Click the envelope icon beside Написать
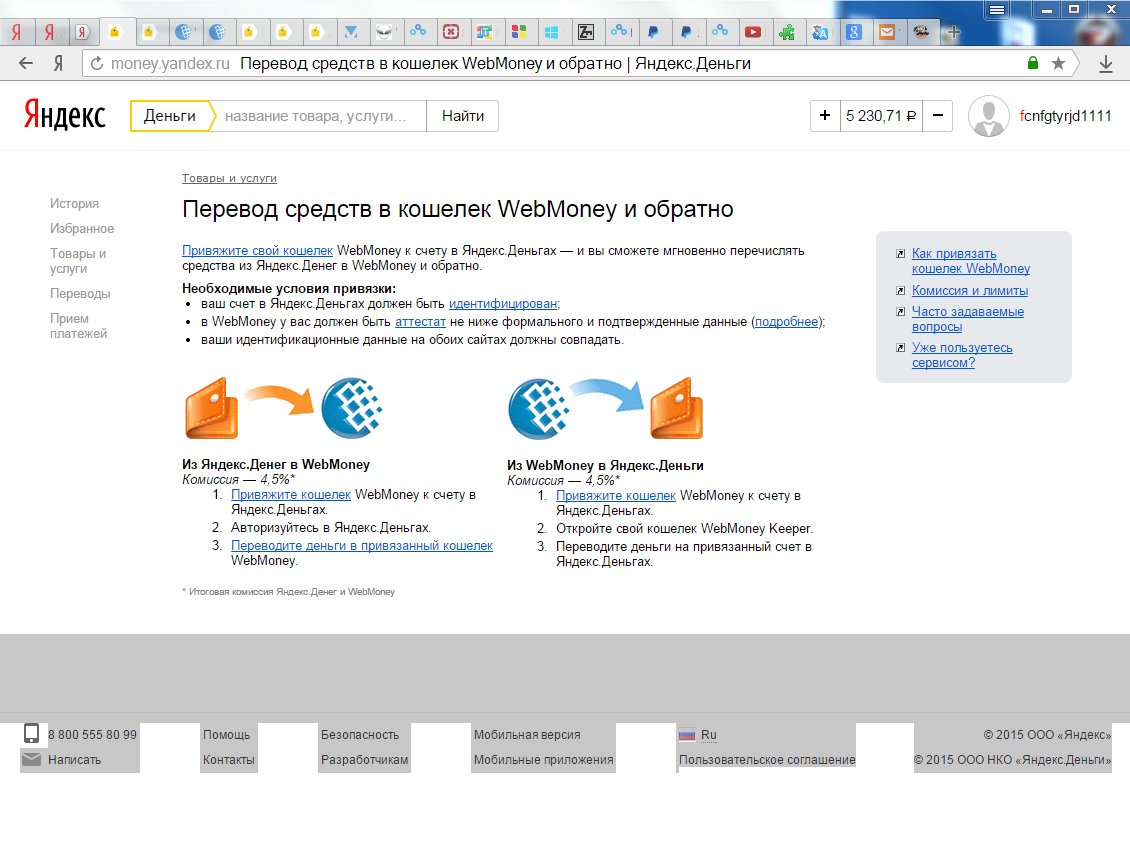 pos(31,759)
